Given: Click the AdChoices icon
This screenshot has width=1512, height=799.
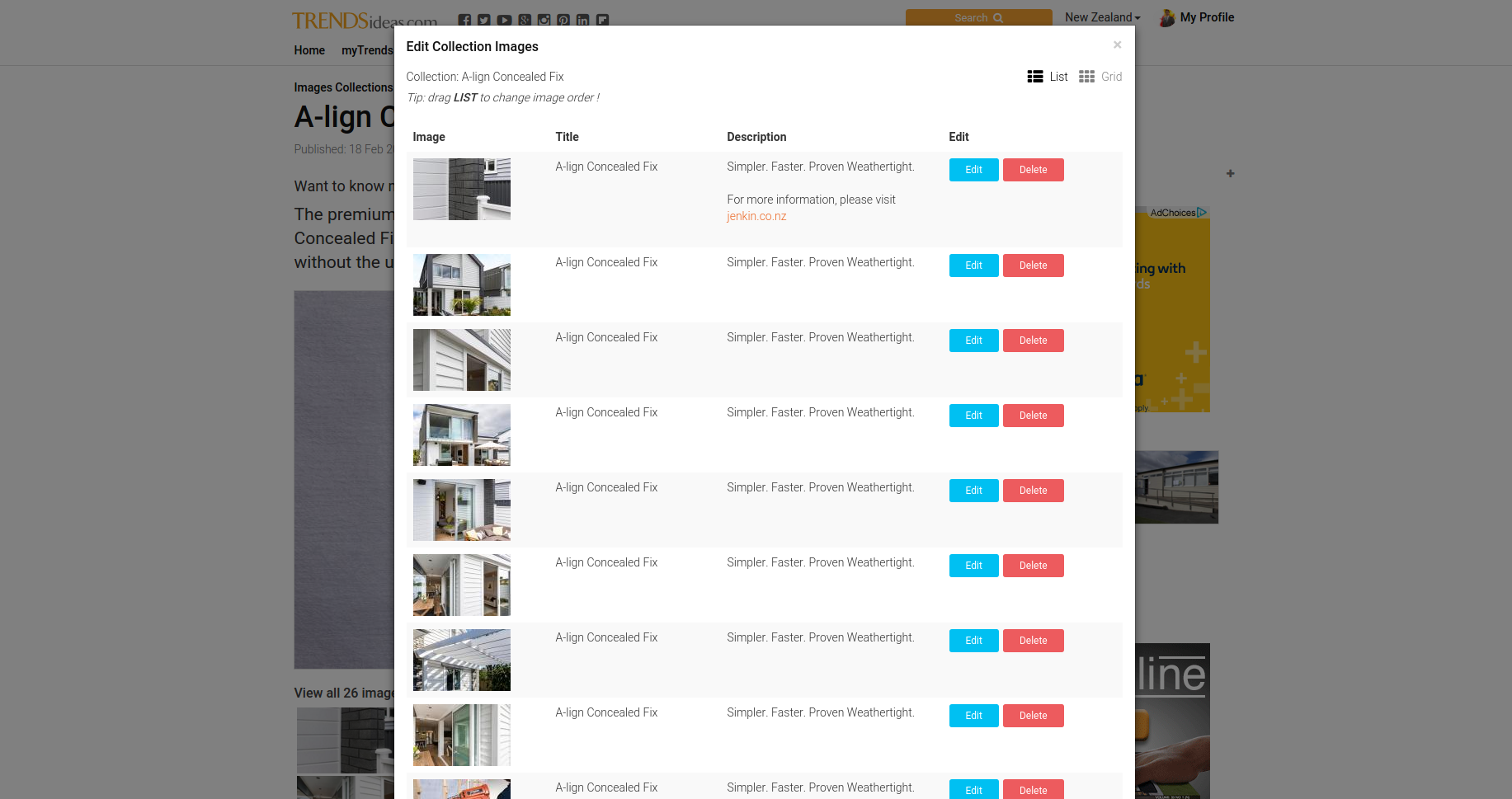Looking at the screenshot, I should [x=1202, y=212].
